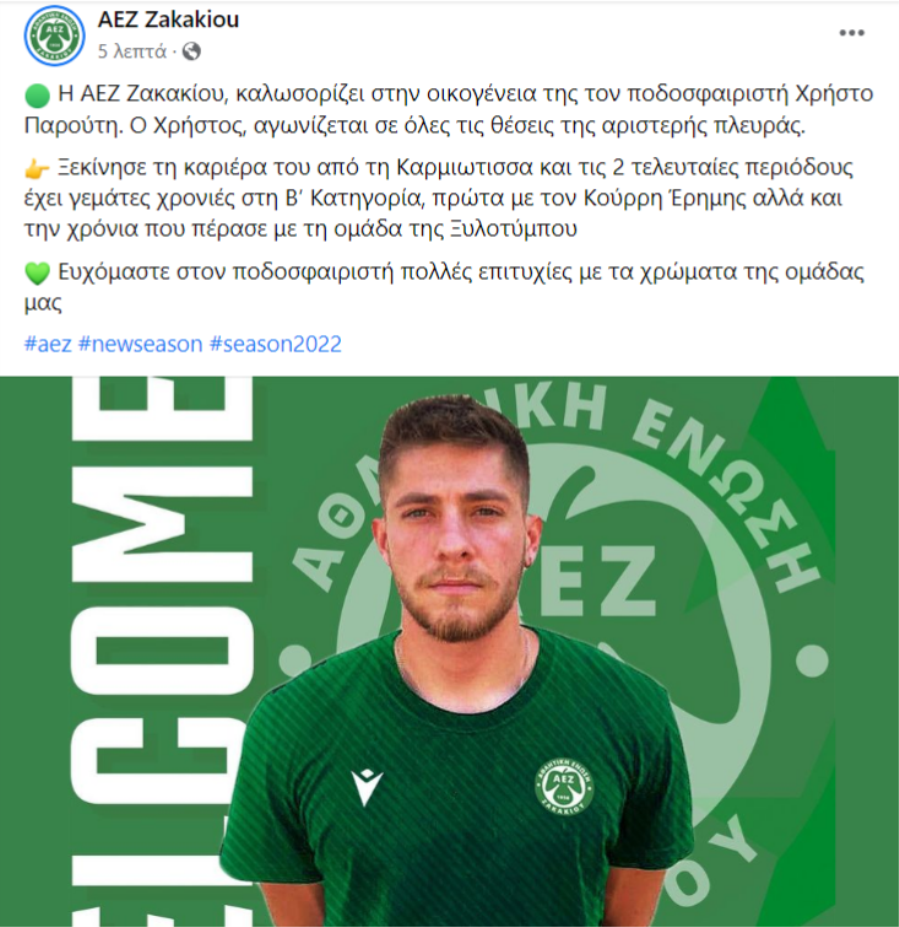The image size is (899, 927).
Task: Click the AEZ Zakakiou profile picture
Action: click(54, 35)
